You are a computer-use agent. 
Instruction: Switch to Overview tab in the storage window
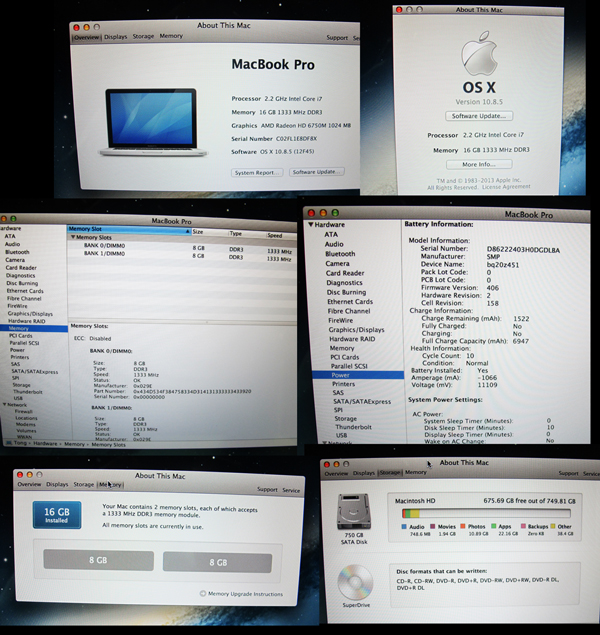pyautogui.click(x=336, y=473)
